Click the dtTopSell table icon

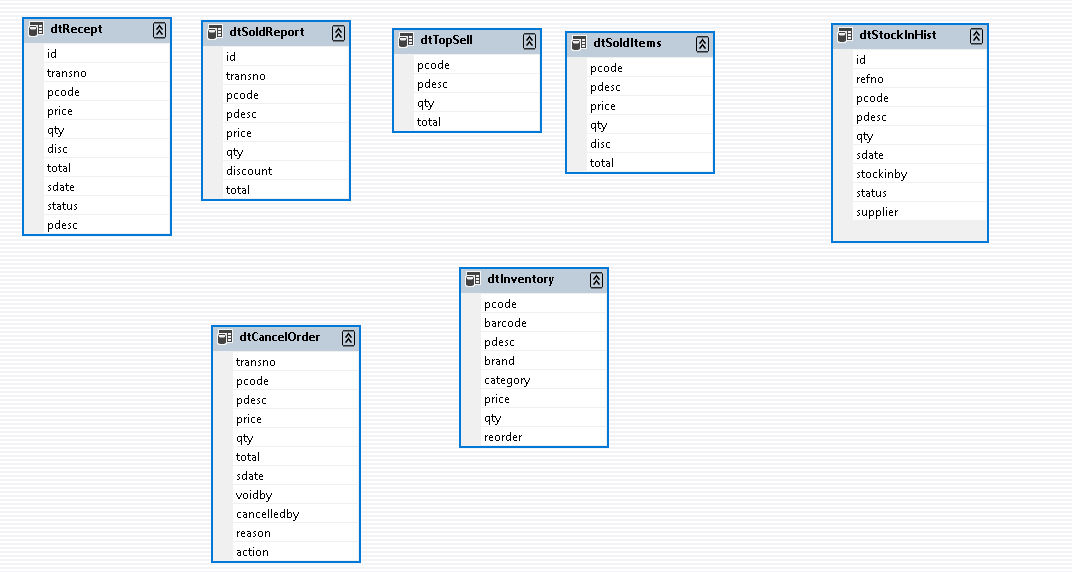(406, 41)
